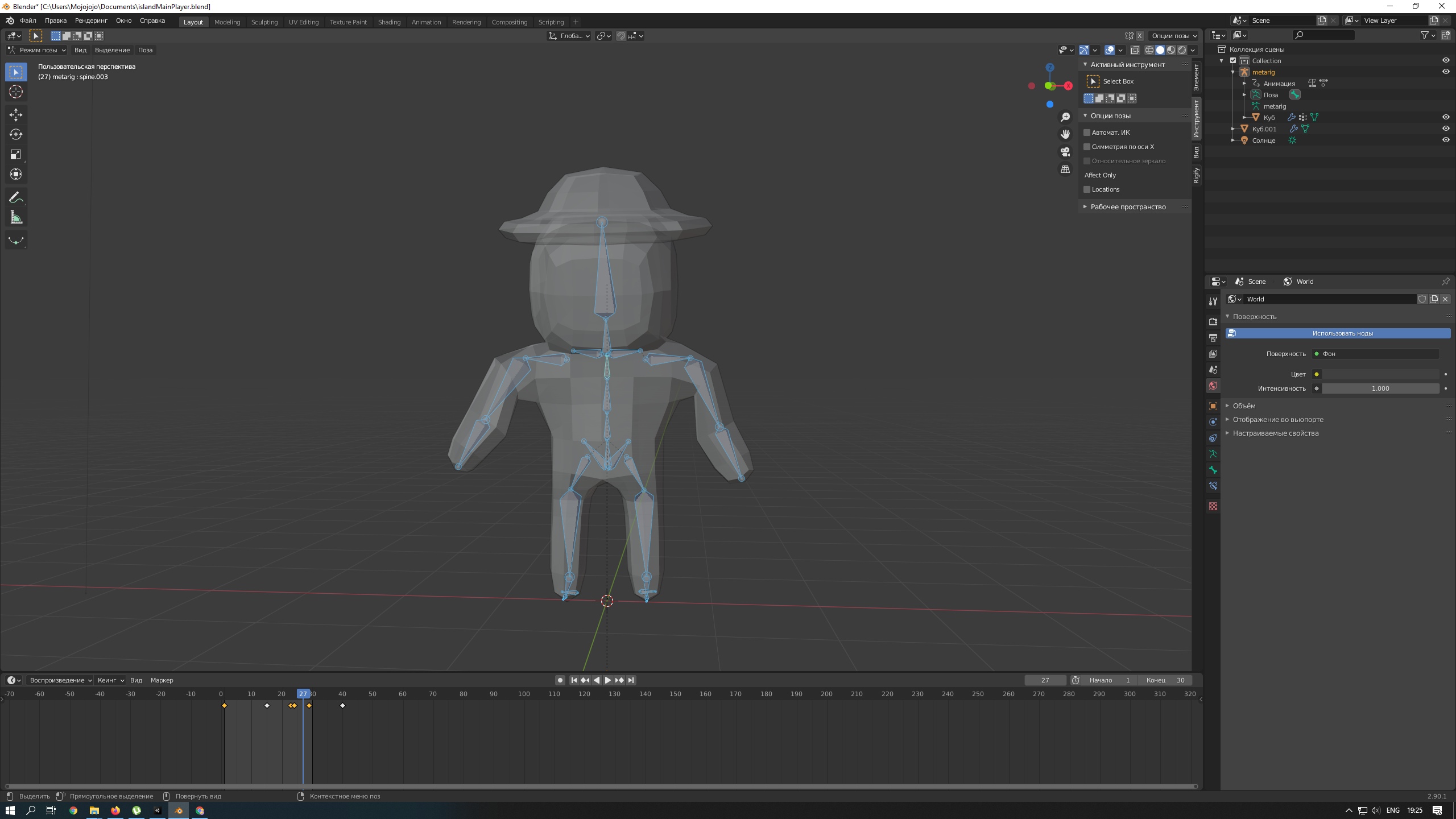Click the Интенсивность 1.000 slider
Screen dimensions: 1456x819
click(1381, 388)
